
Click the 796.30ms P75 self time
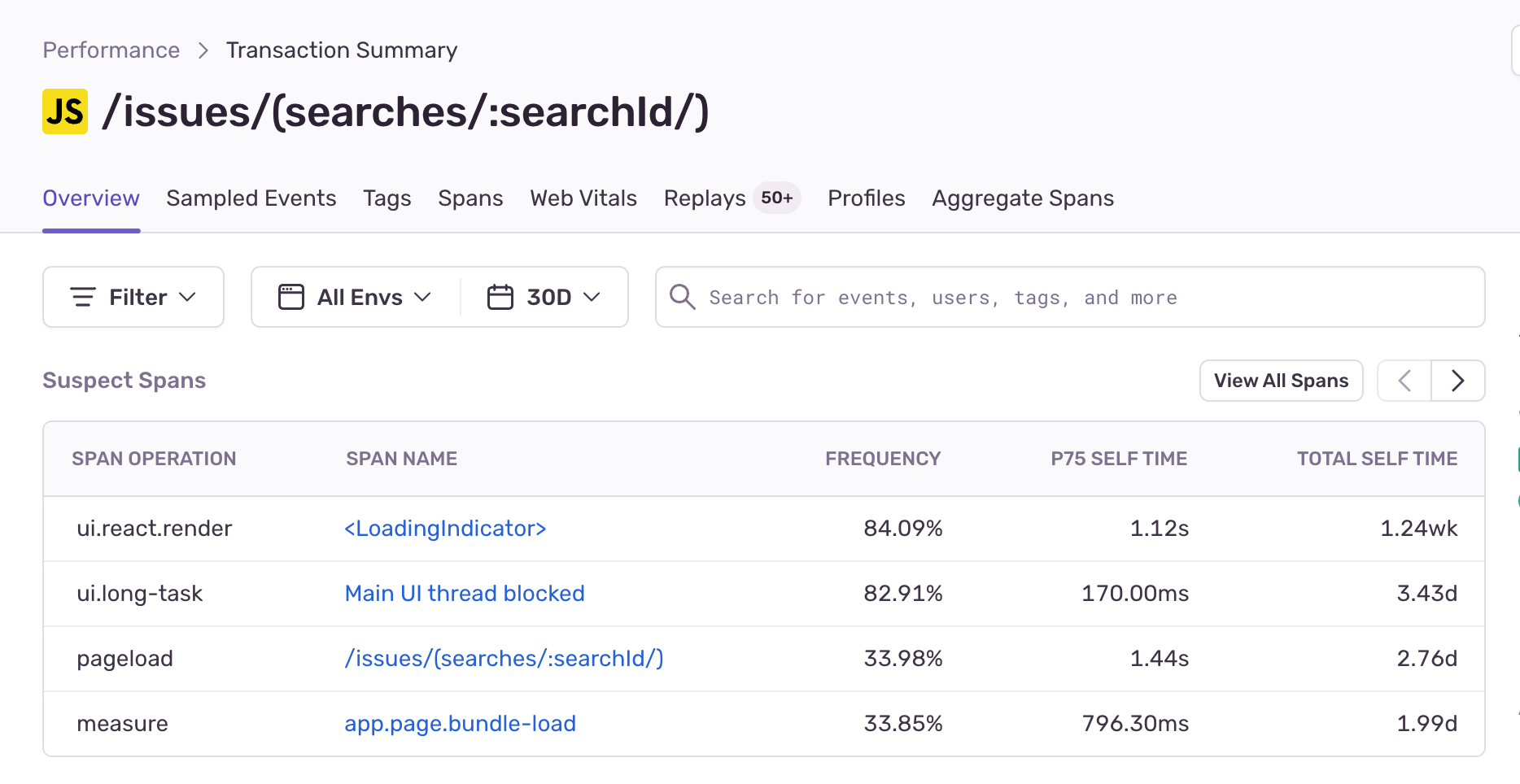click(1135, 724)
